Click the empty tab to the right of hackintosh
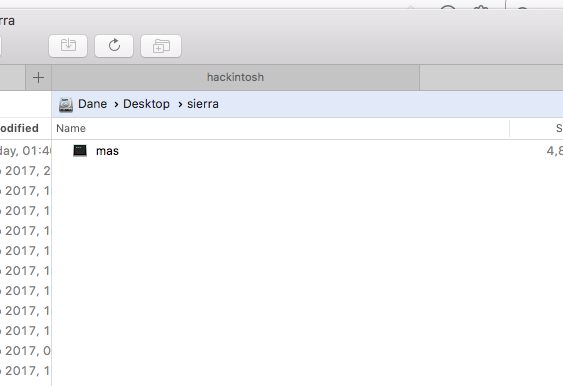 [491, 77]
